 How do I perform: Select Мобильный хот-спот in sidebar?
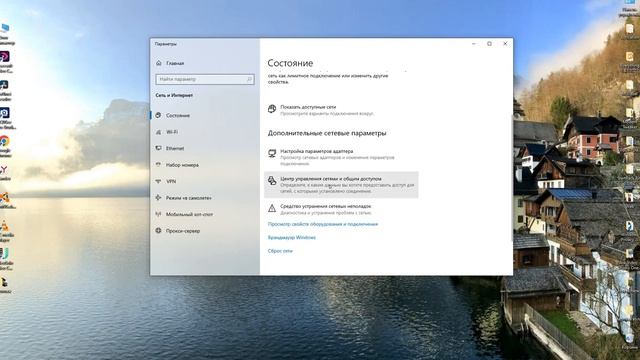[x=184, y=214]
